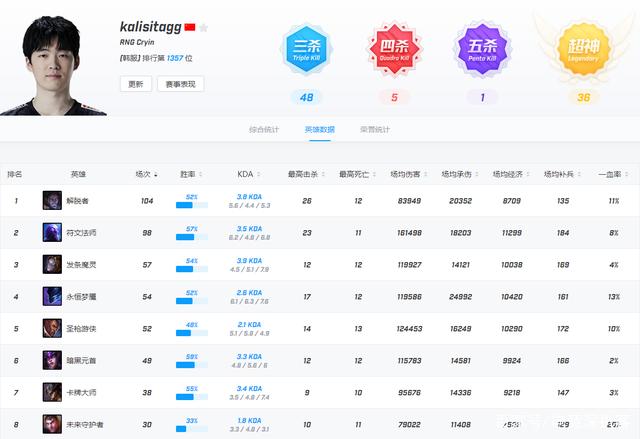Sort the table by 场次 column

click(145, 174)
